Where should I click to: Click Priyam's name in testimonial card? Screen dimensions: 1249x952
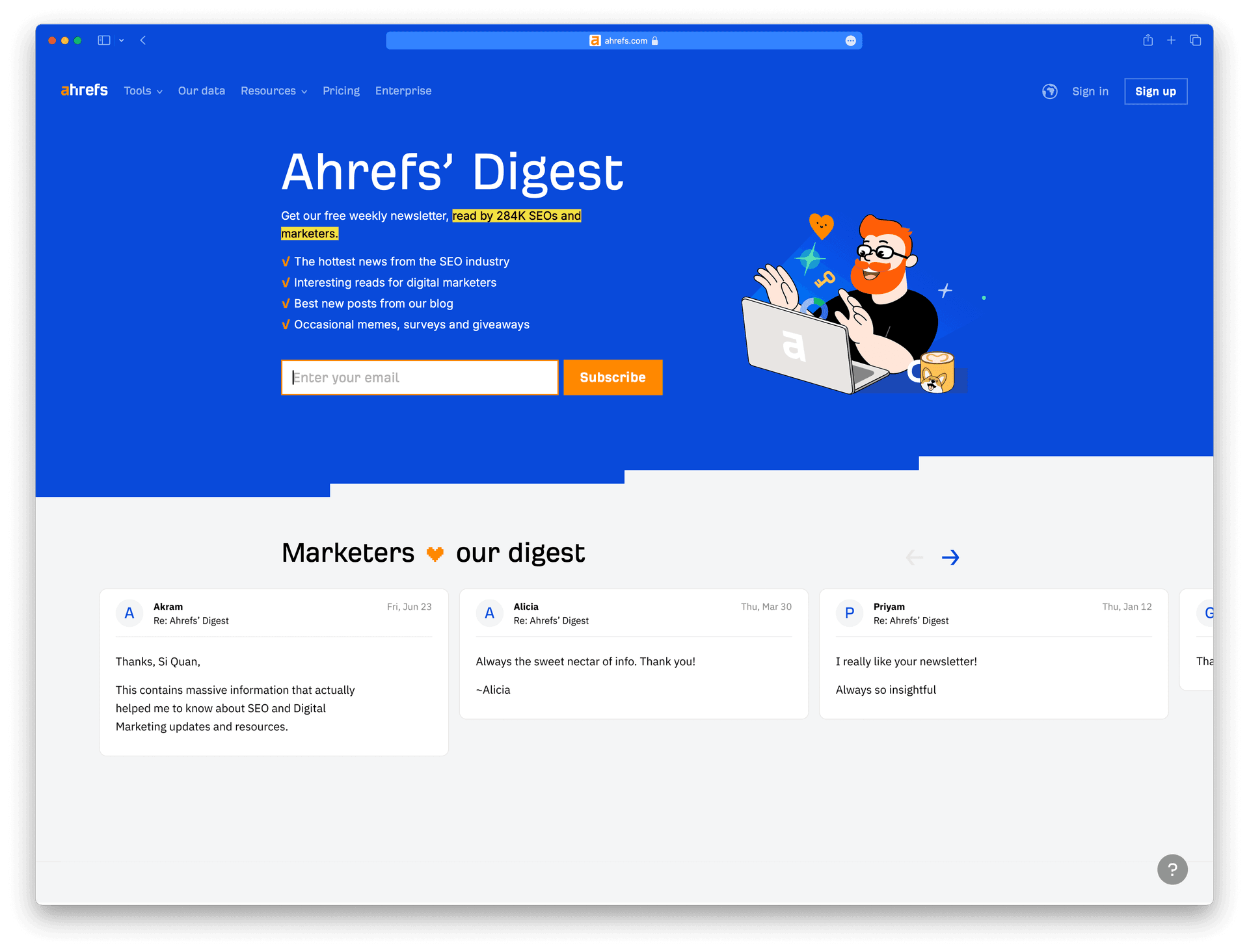(889, 607)
